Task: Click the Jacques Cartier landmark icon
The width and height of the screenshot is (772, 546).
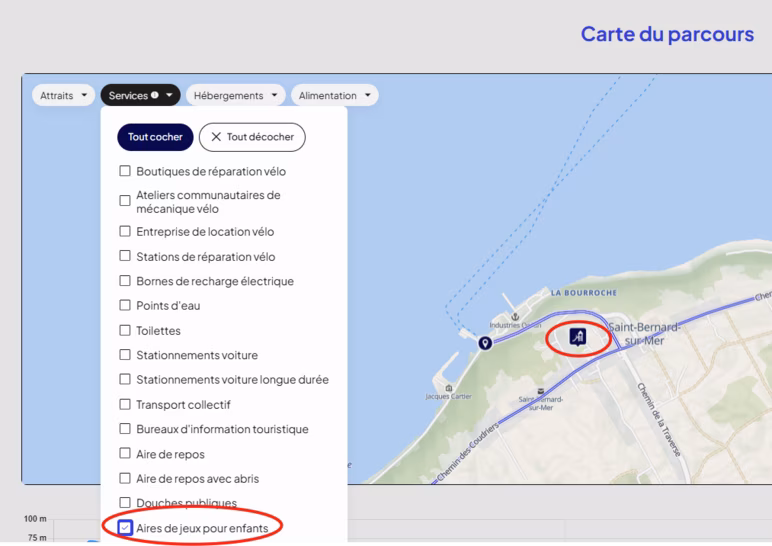Action: point(449,388)
